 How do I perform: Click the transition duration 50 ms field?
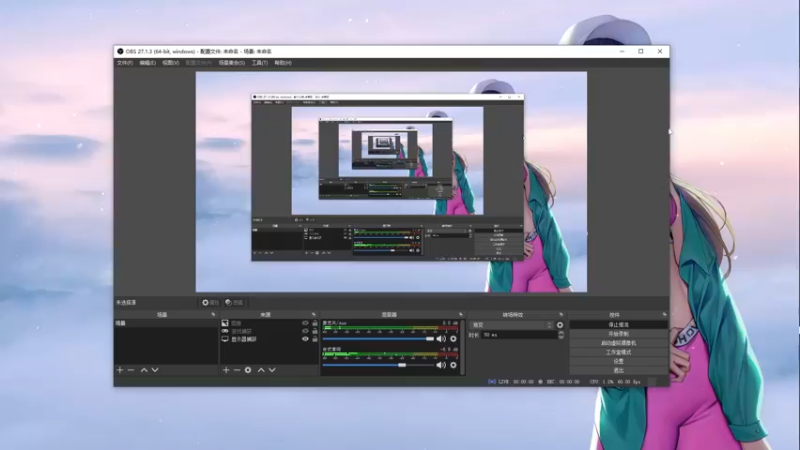point(519,335)
